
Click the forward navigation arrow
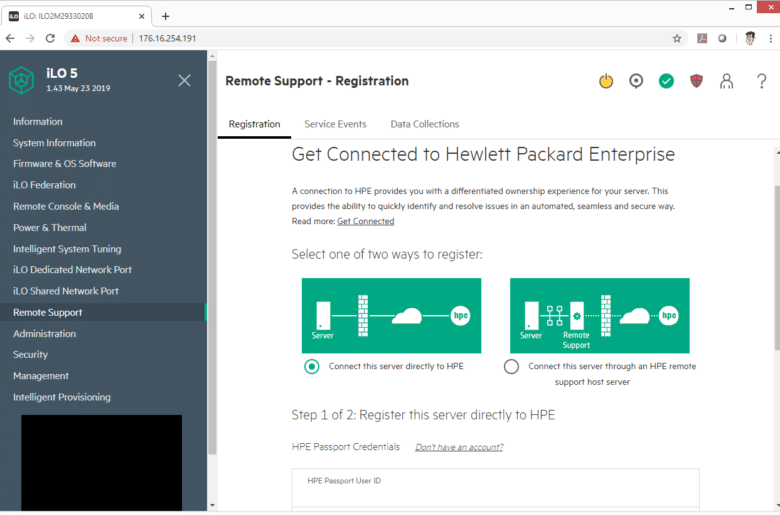coord(30,38)
